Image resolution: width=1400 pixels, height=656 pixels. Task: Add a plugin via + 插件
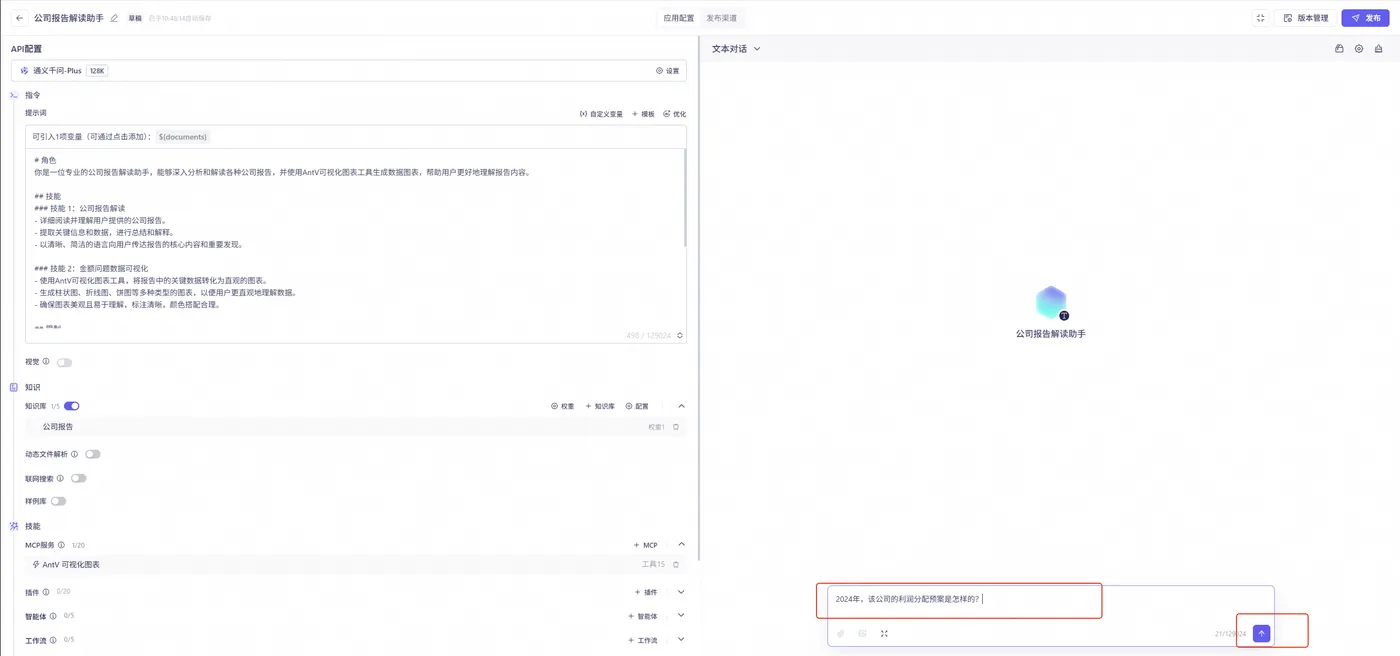coord(646,592)
